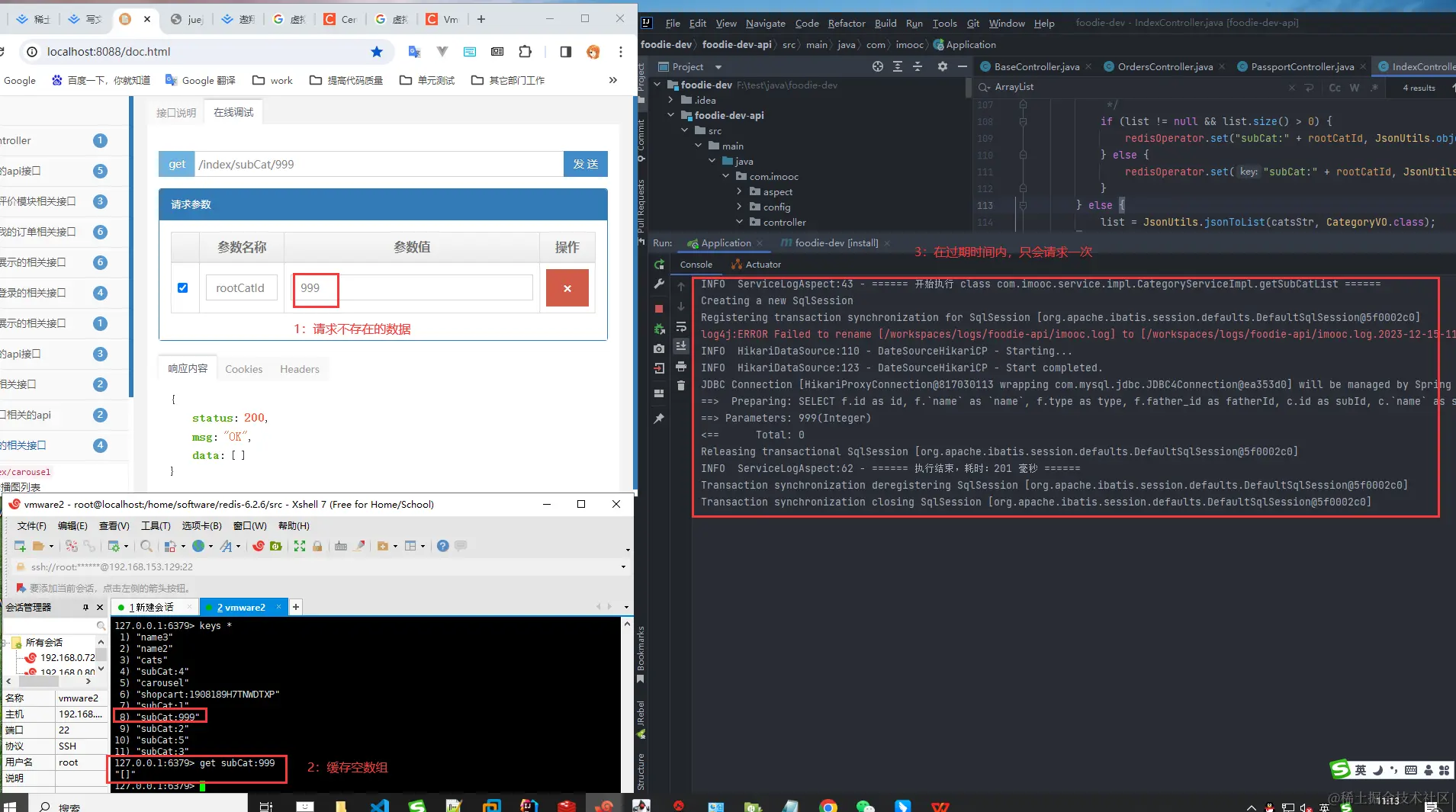
Task: Collapse foodie-dev-api module node
Action: click(x=671, y=115)
